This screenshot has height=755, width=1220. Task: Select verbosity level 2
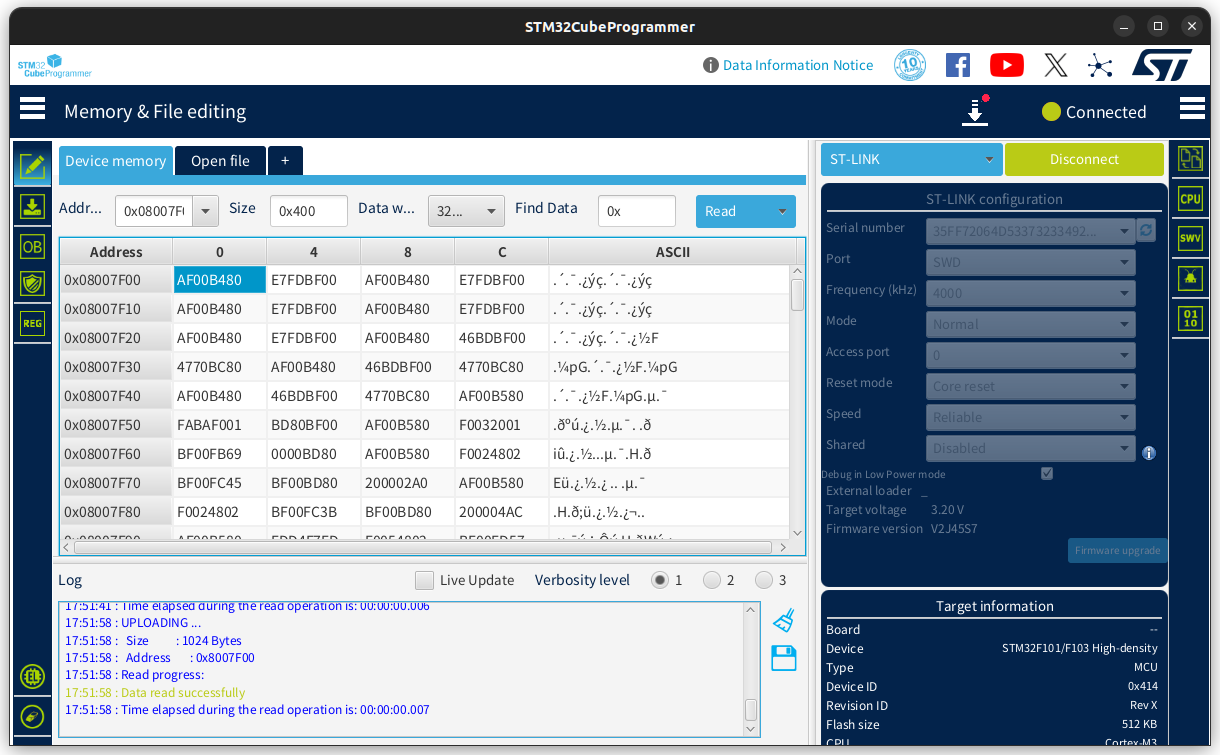(712, 580)
